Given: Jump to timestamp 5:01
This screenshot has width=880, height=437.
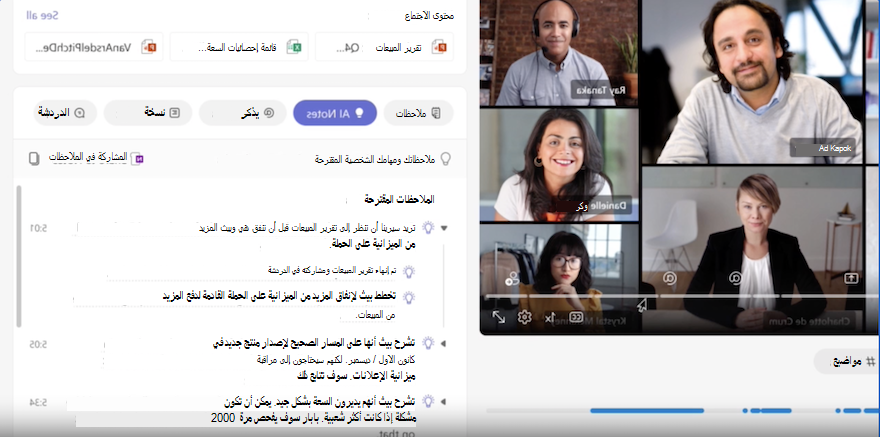Looking at the screenshot, I should pyautogui.click(x=39, y=228).
